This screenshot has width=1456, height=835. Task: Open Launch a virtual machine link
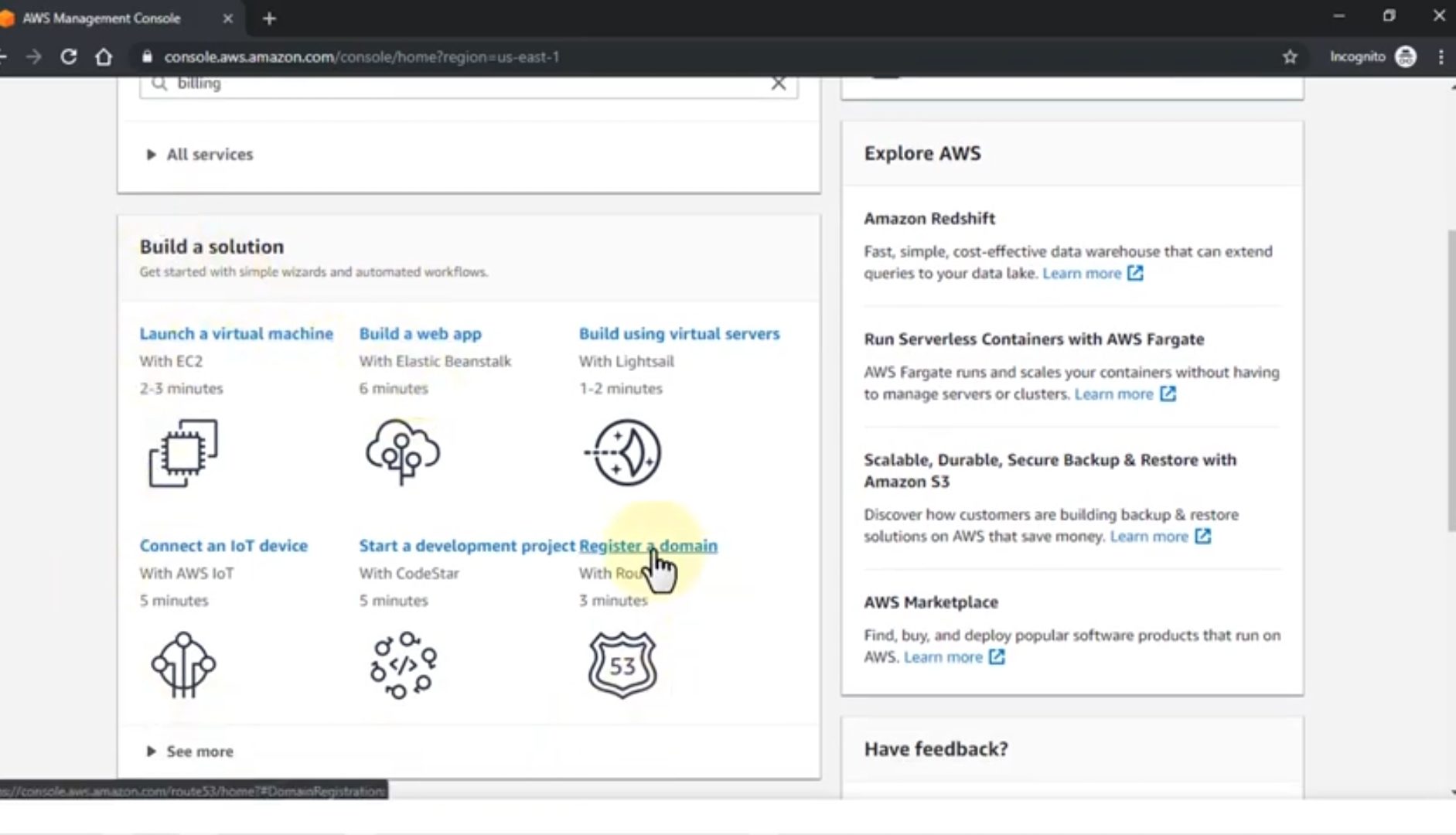click(x=236, y=333)
